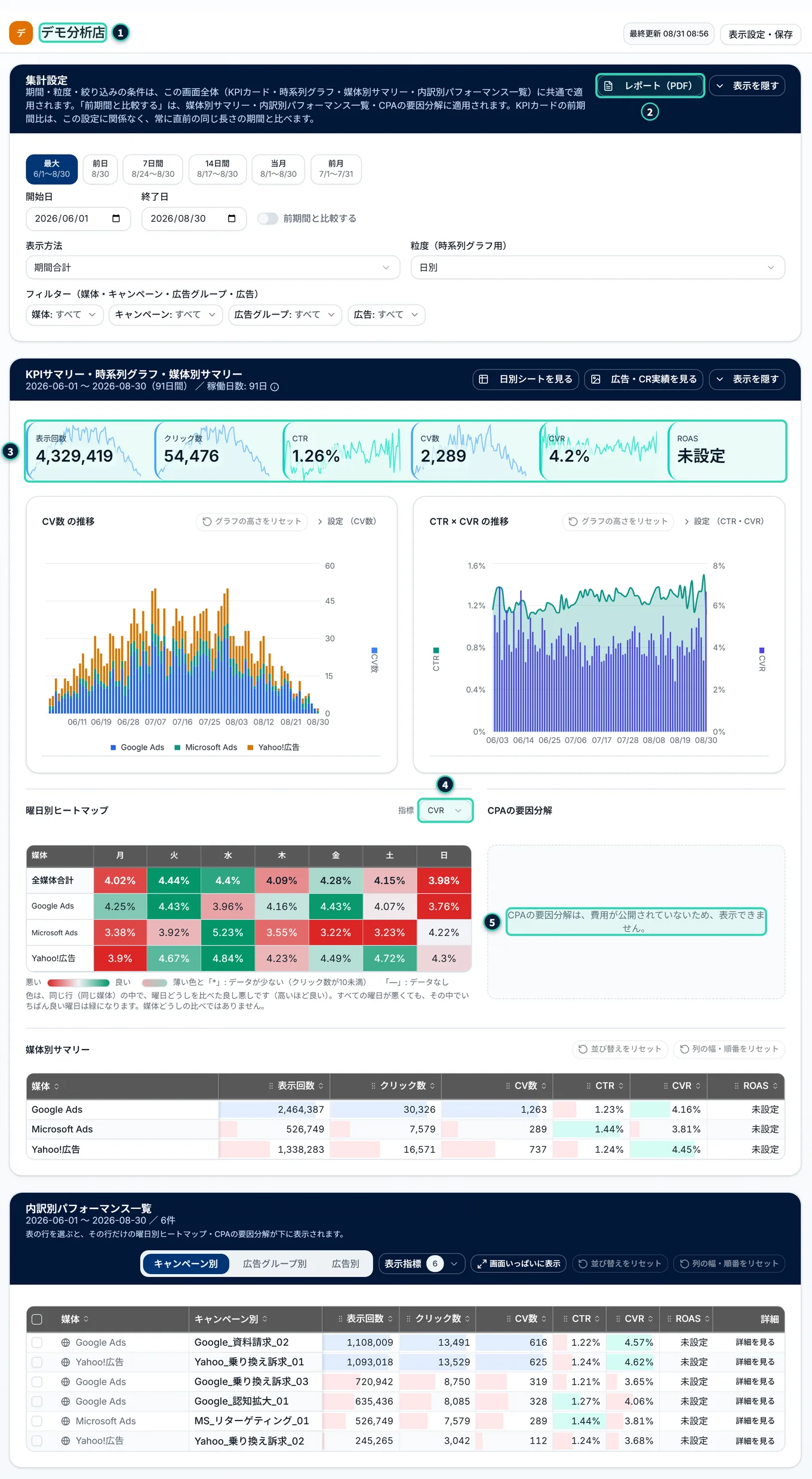The image size is (812, 1479).
Task: Enable the 前期間と比較する toggle
Action: [x=268, y=219]
